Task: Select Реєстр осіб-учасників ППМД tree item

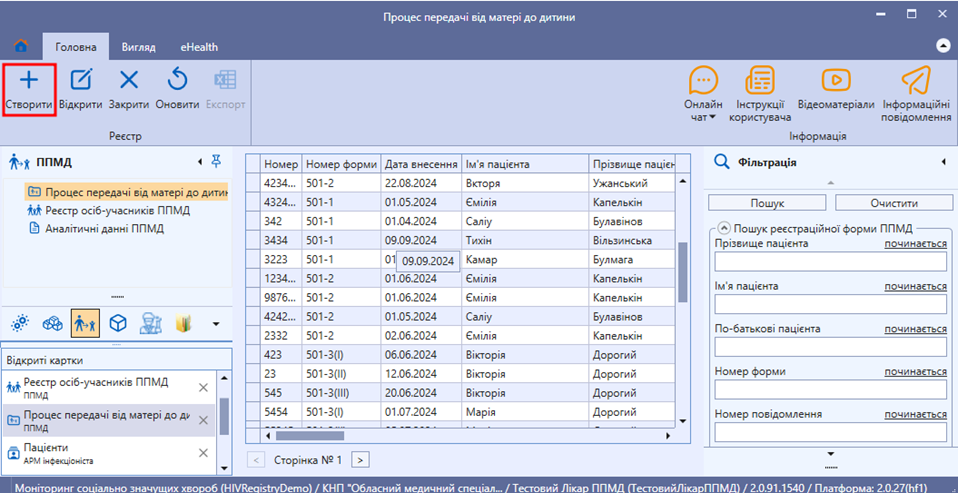Action: [x=109, y=211]
